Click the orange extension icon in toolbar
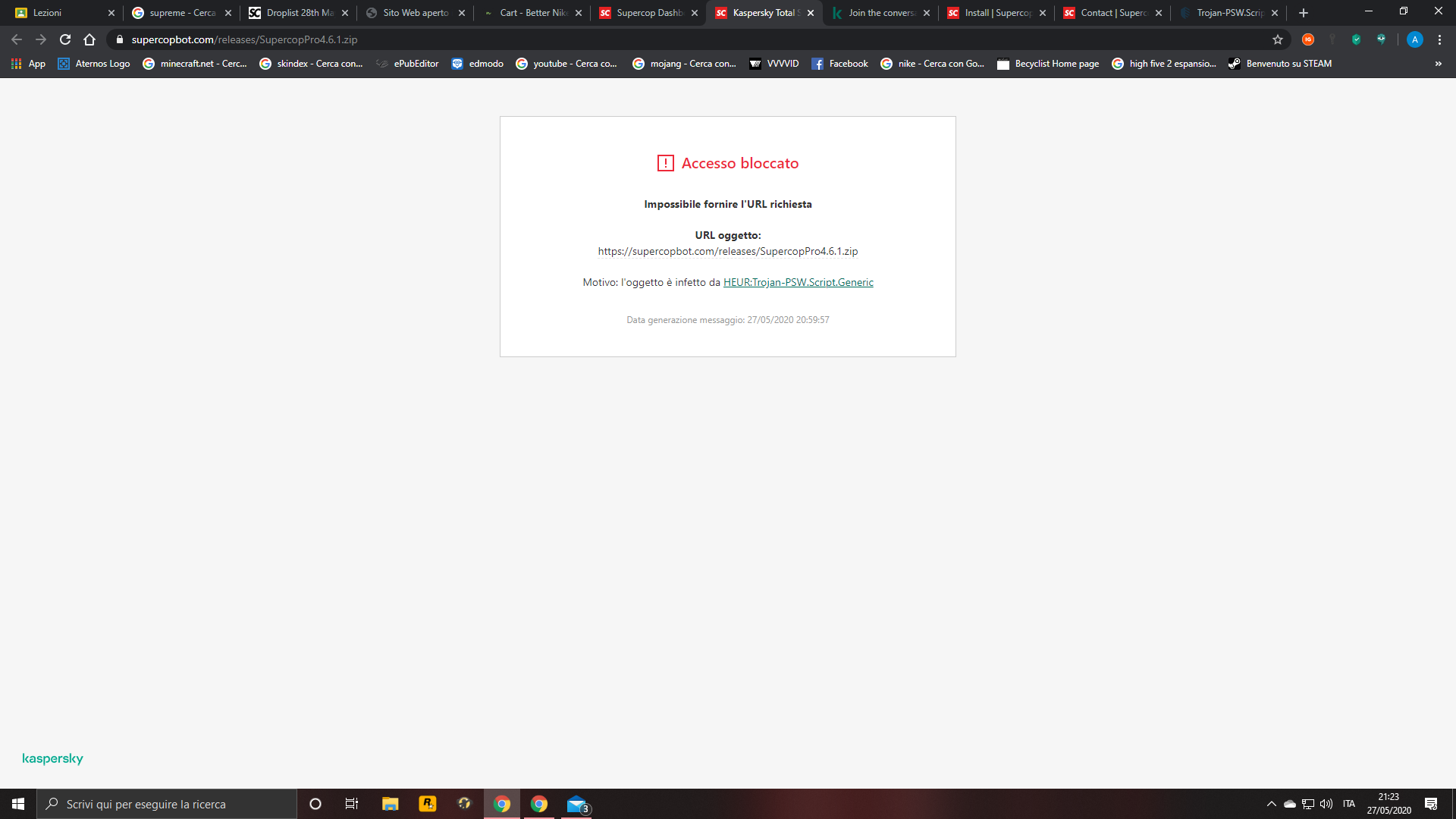 (x=1308, y=39)
